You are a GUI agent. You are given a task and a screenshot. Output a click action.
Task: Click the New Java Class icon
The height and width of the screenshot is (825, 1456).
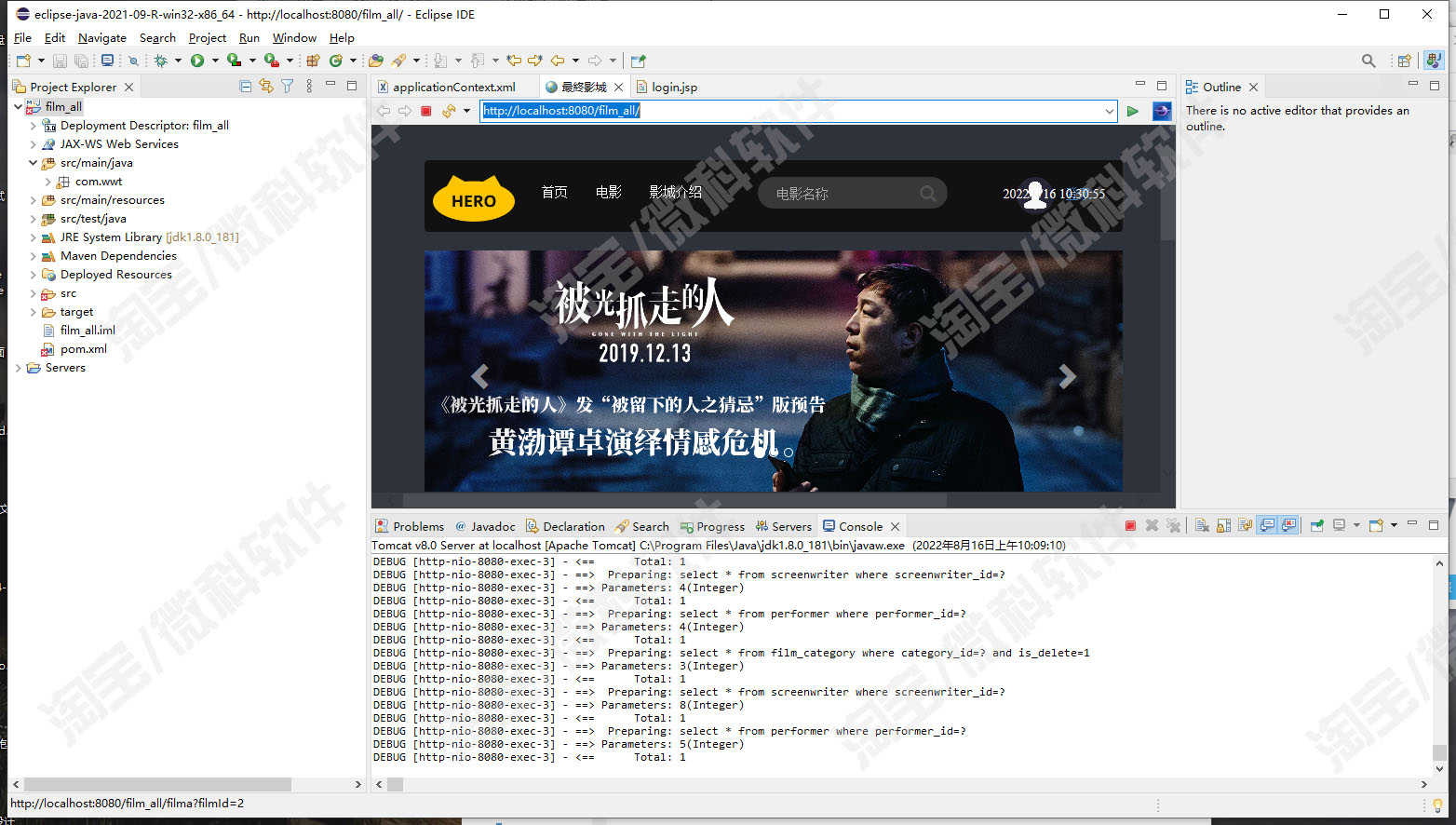[x=335, y=61]
